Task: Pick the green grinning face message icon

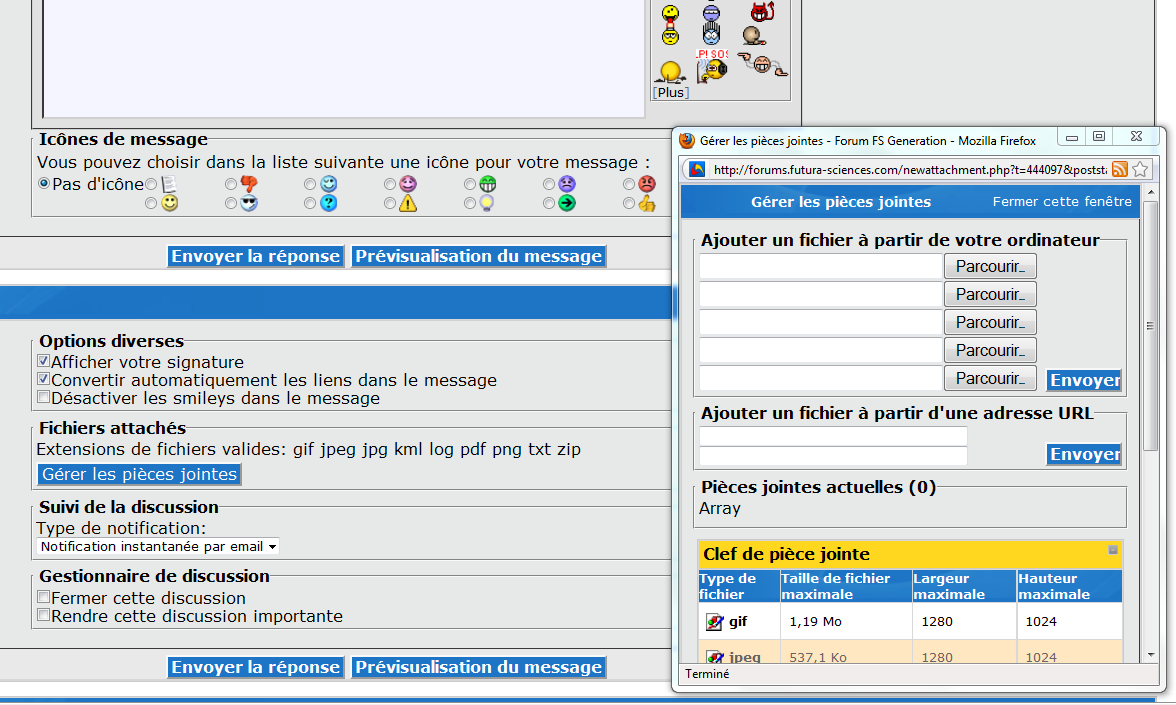Action: pos(488,184)
